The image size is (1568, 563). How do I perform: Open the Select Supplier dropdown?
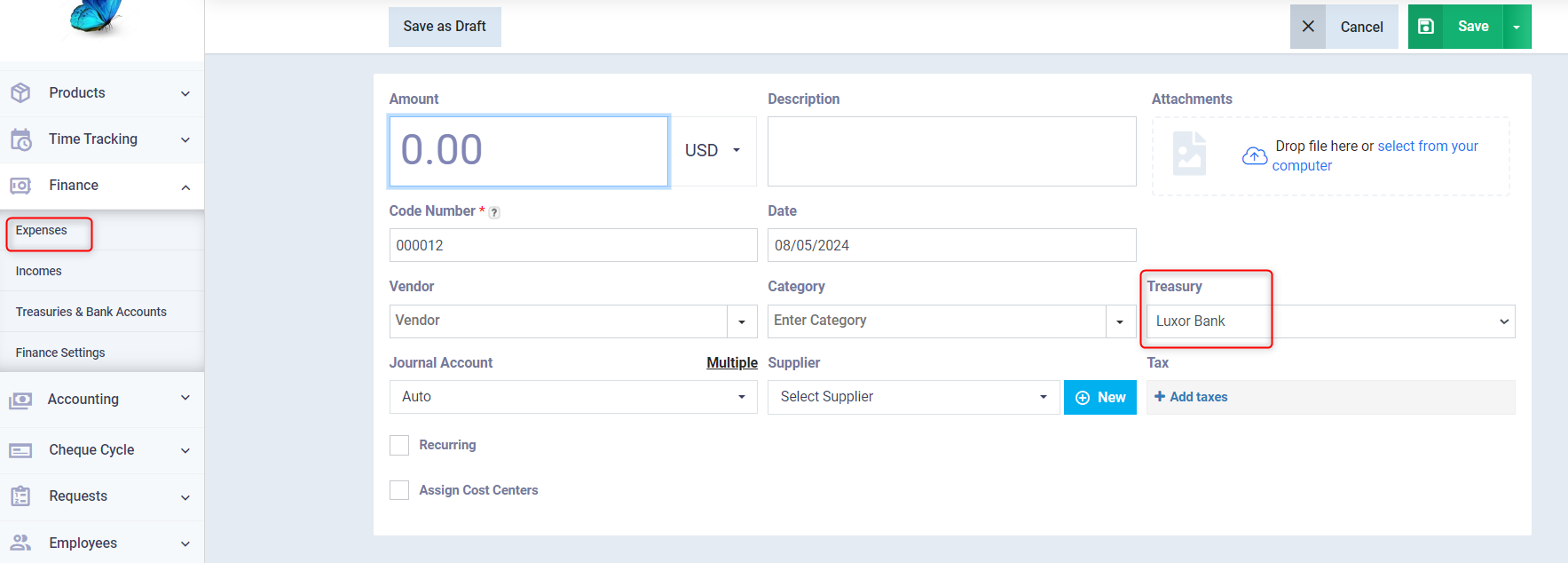[x=913, y=397]
